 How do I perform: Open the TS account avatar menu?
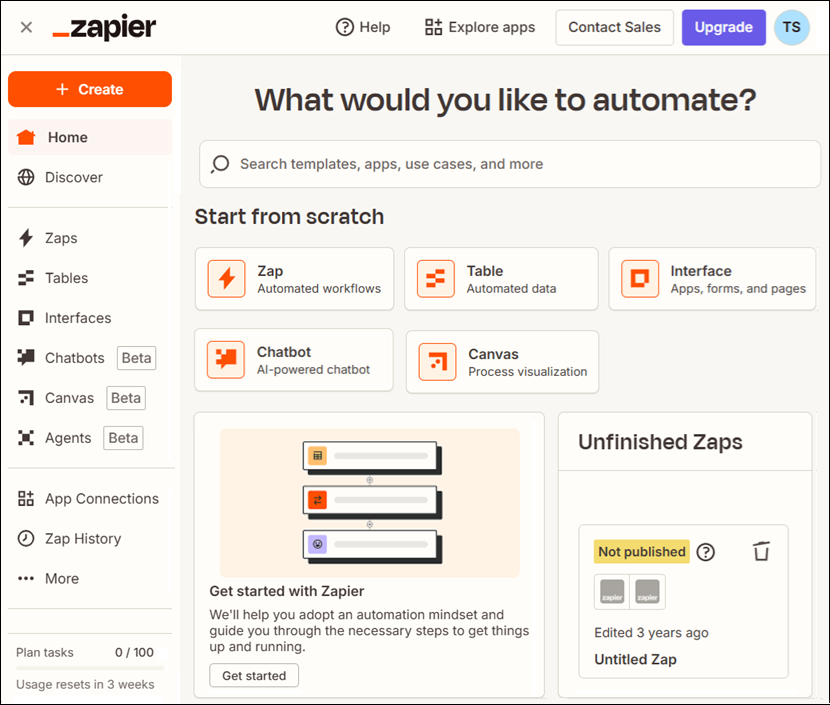click(791, 27)
